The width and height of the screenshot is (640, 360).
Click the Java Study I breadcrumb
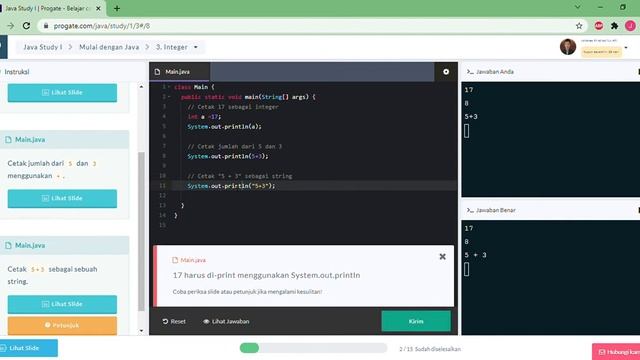43,47
